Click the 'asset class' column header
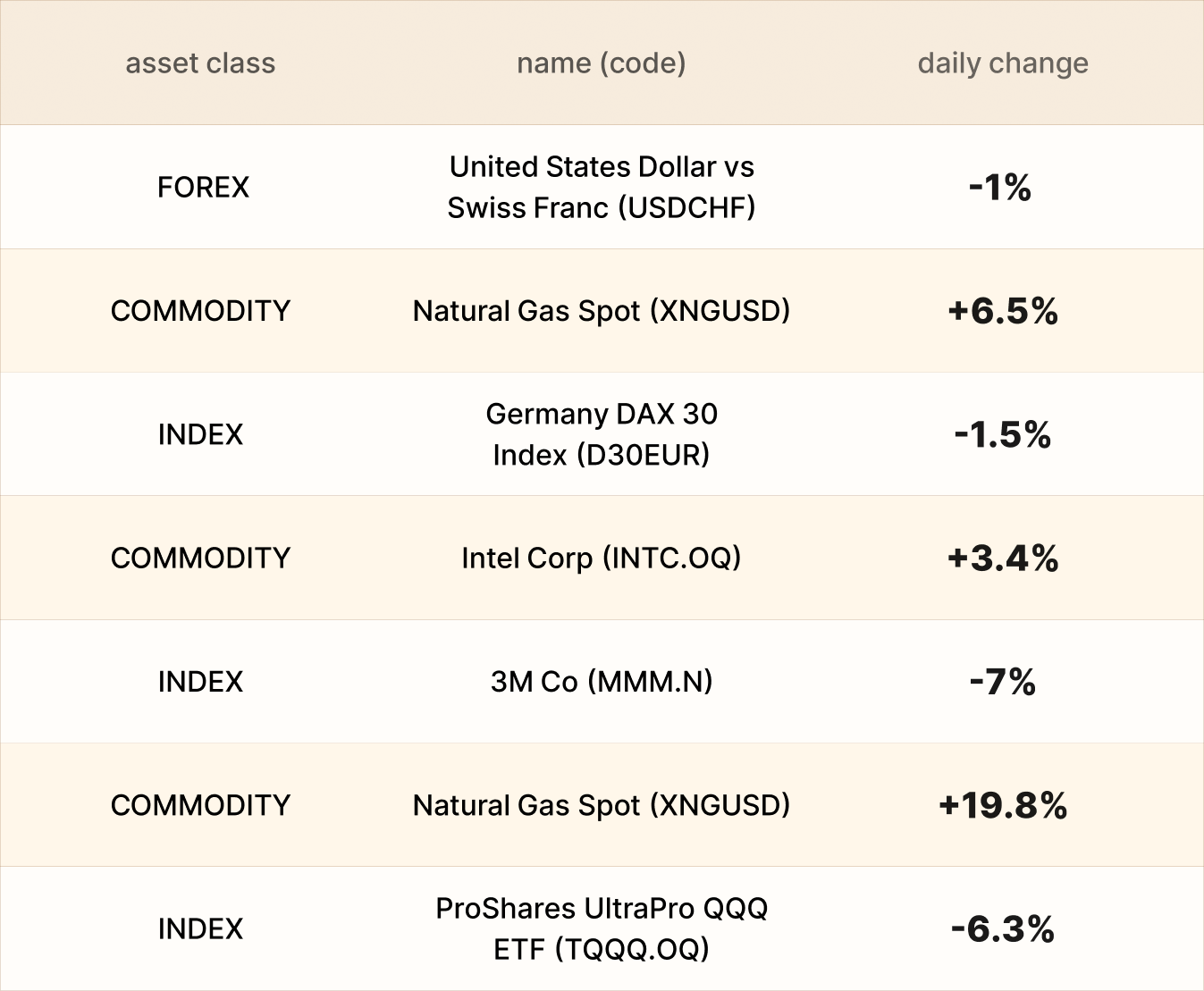The height and width of the screenshot is (991, 1204). pyautogui.click(x=200, y=63)
